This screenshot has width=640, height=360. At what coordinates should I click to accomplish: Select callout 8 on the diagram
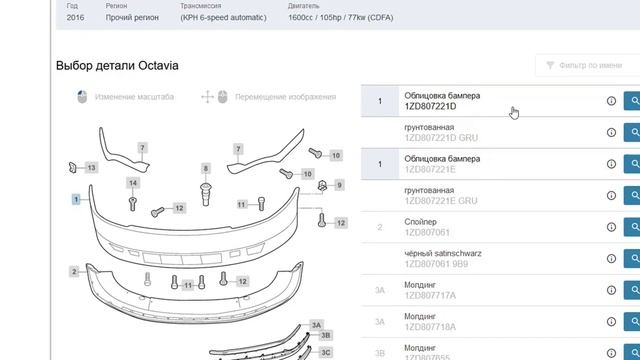pos(206,168)
